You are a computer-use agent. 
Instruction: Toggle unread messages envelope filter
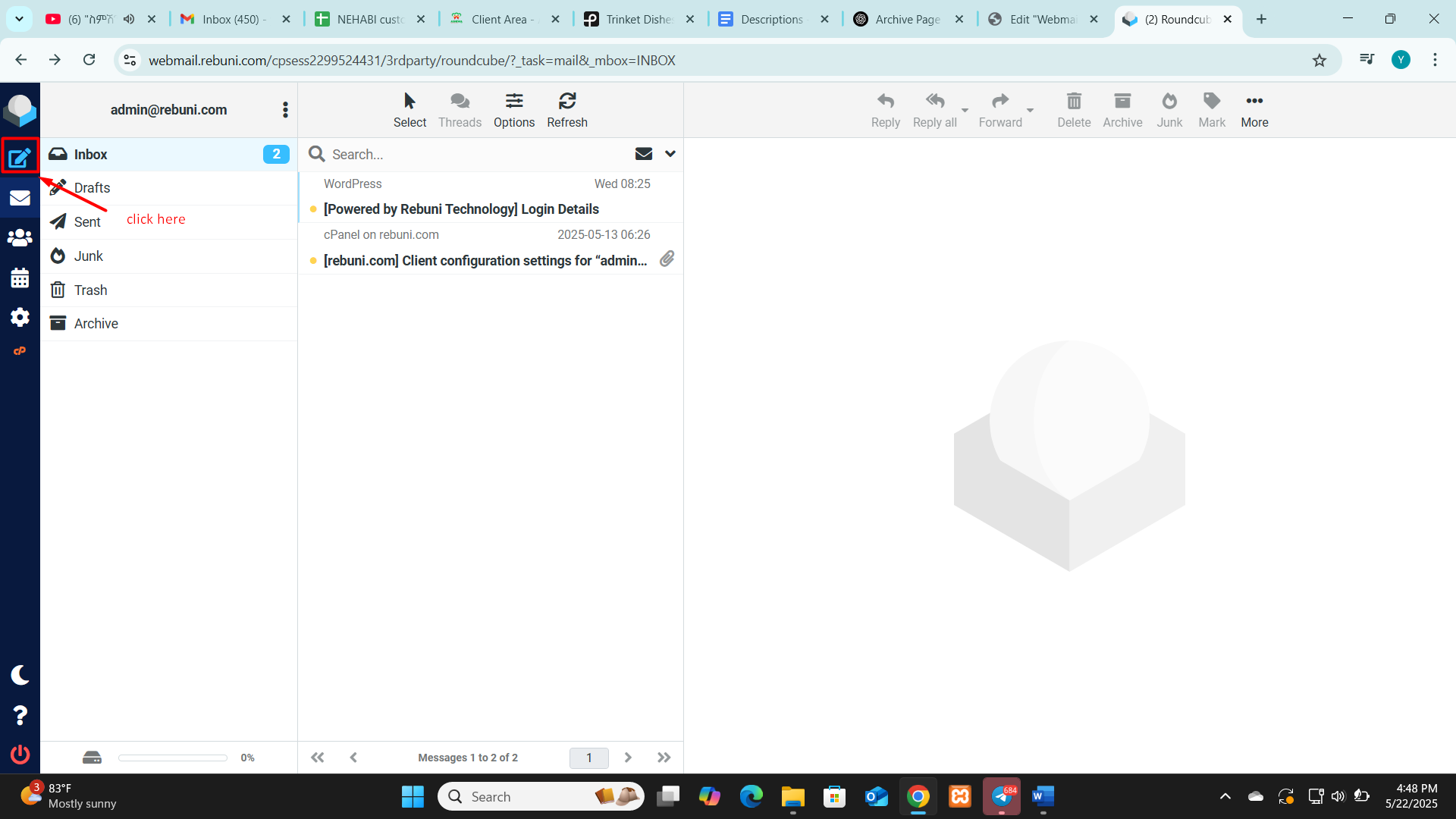(643, 154)
